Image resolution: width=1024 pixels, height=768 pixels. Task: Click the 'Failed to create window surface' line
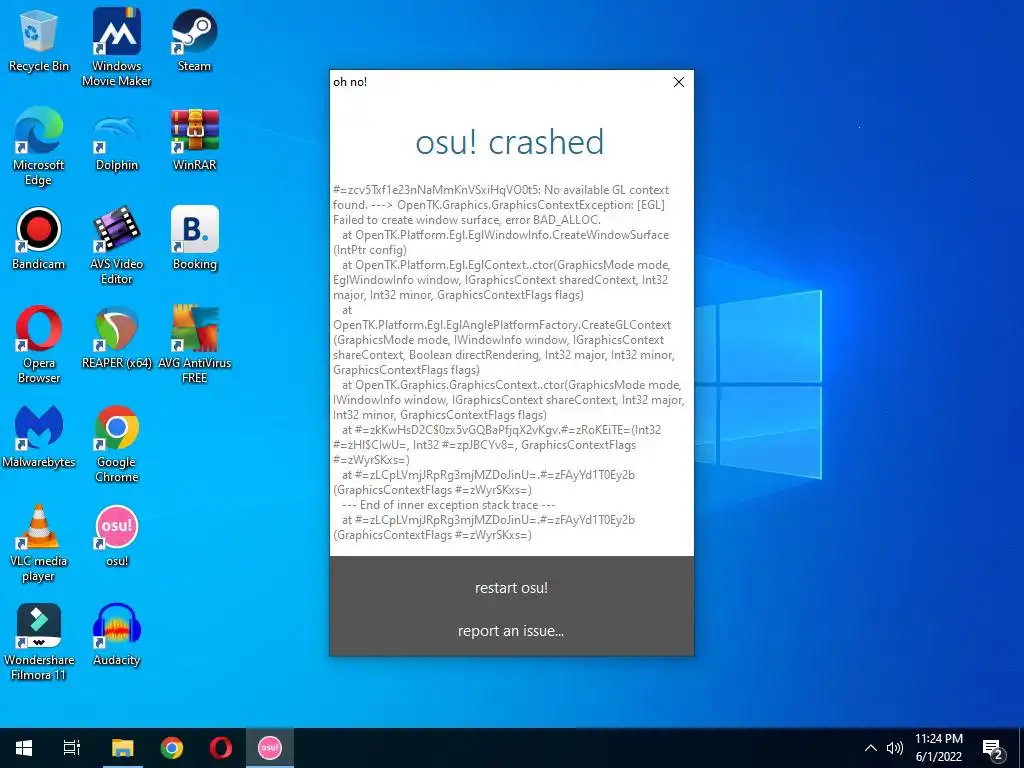467,220
